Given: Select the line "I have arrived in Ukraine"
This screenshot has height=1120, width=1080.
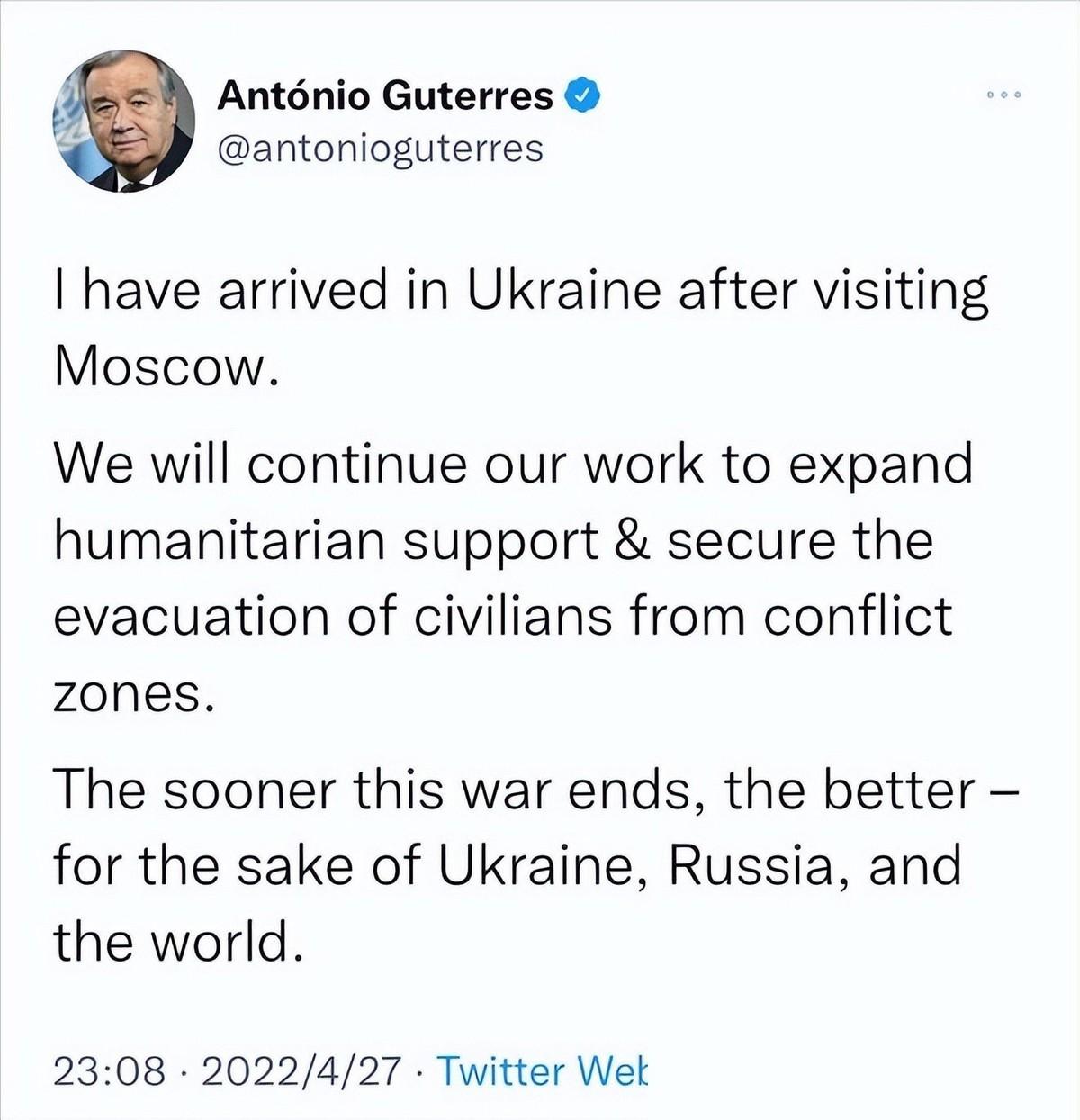Looking at the screenshot, I should (x=522, y=294).
